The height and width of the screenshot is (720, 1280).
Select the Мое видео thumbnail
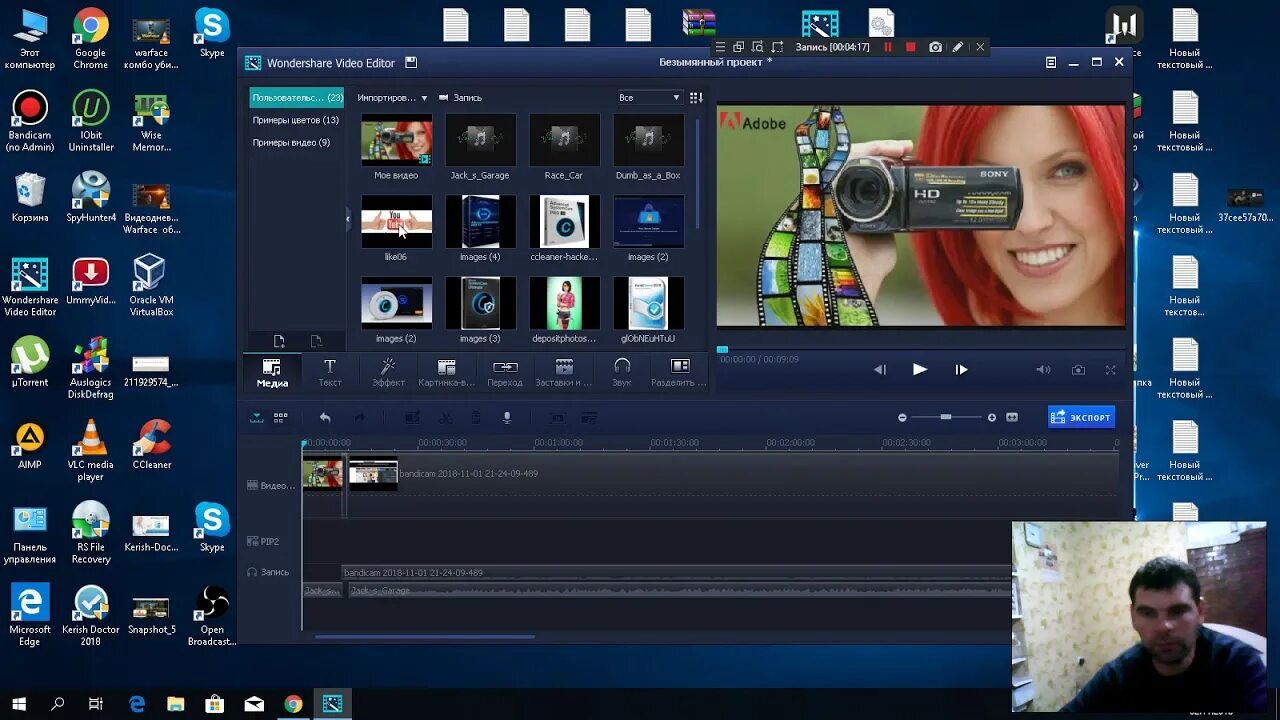[x=396, y=140]
